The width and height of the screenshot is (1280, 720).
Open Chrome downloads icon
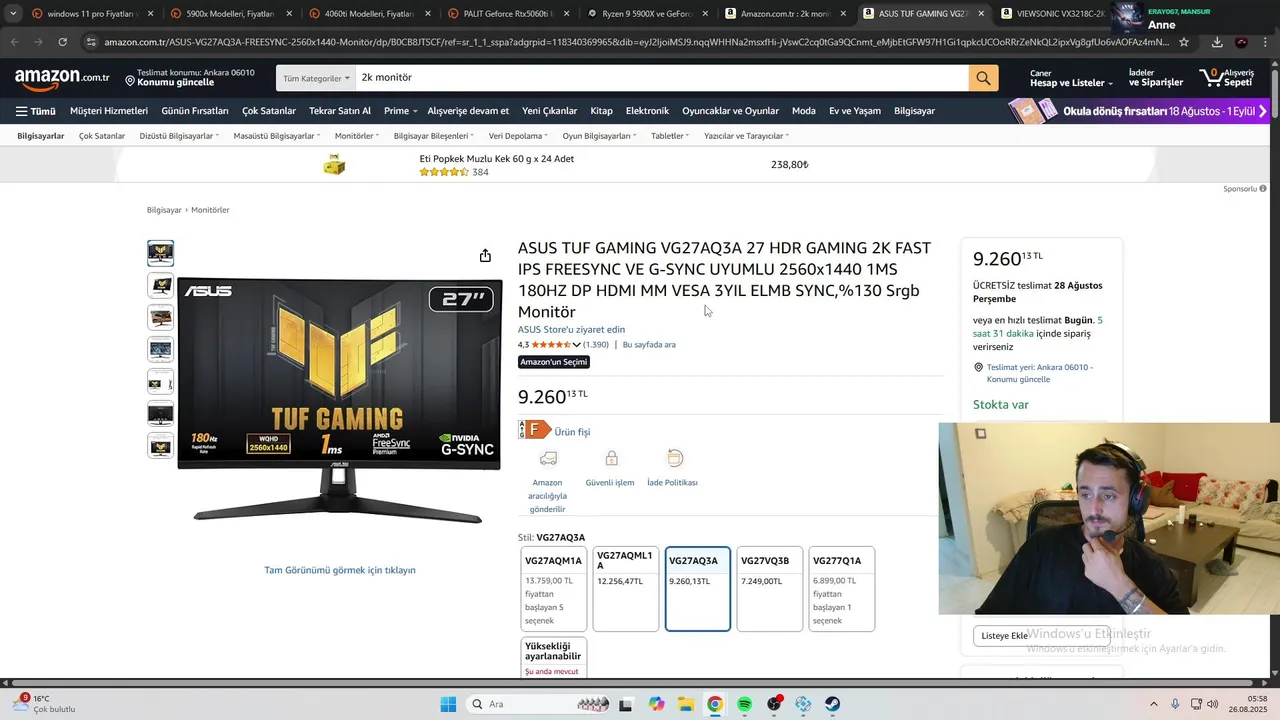1217,42
